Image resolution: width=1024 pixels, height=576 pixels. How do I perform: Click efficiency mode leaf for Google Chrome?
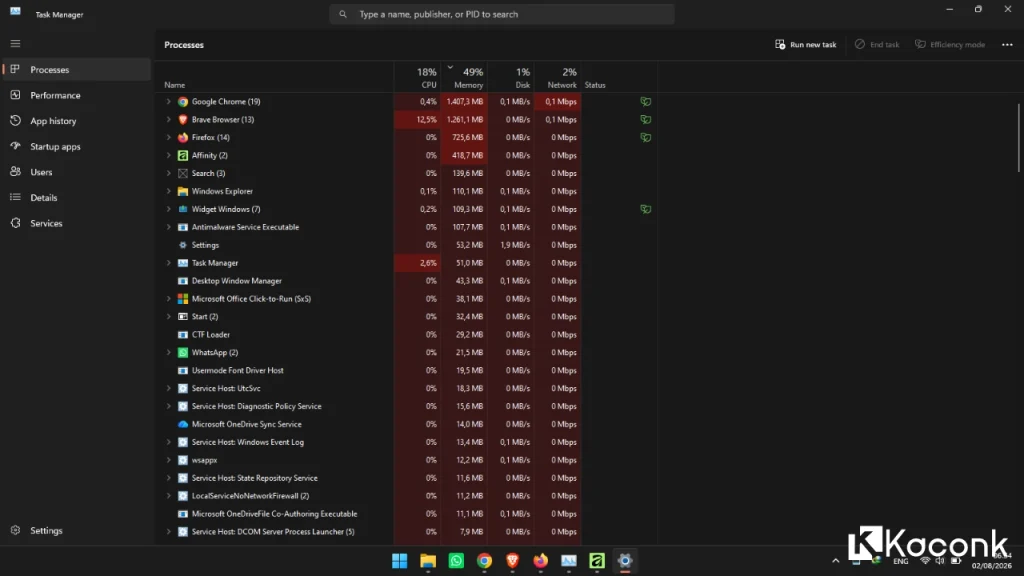click(x=645, y=102)
